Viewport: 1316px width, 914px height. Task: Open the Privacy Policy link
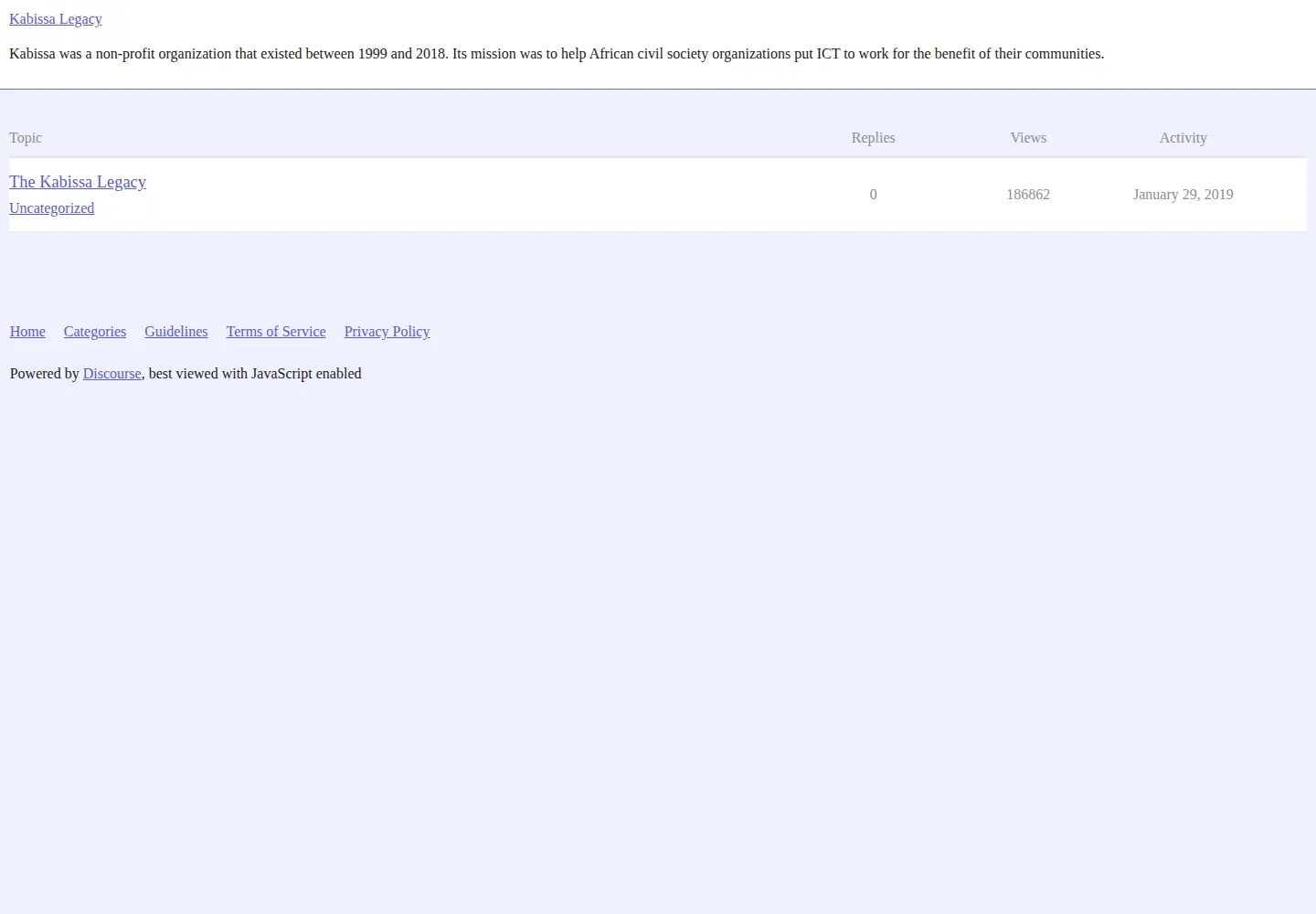coord(387,332)
